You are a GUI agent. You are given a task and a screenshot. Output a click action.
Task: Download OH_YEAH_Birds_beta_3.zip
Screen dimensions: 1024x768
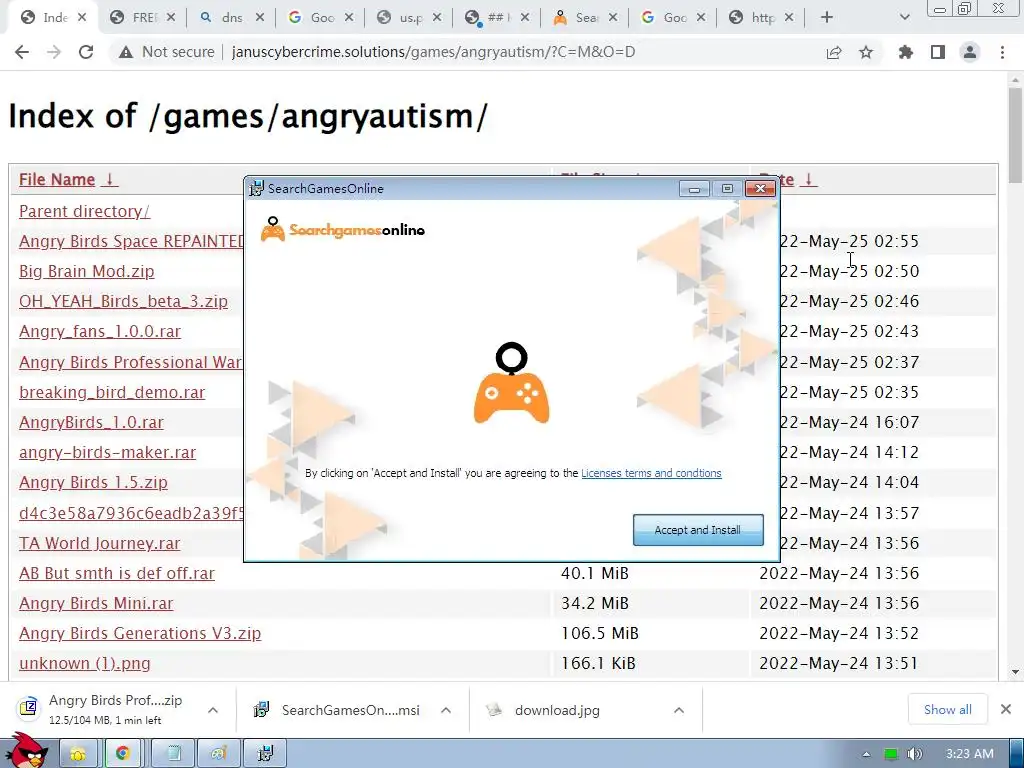123,302
